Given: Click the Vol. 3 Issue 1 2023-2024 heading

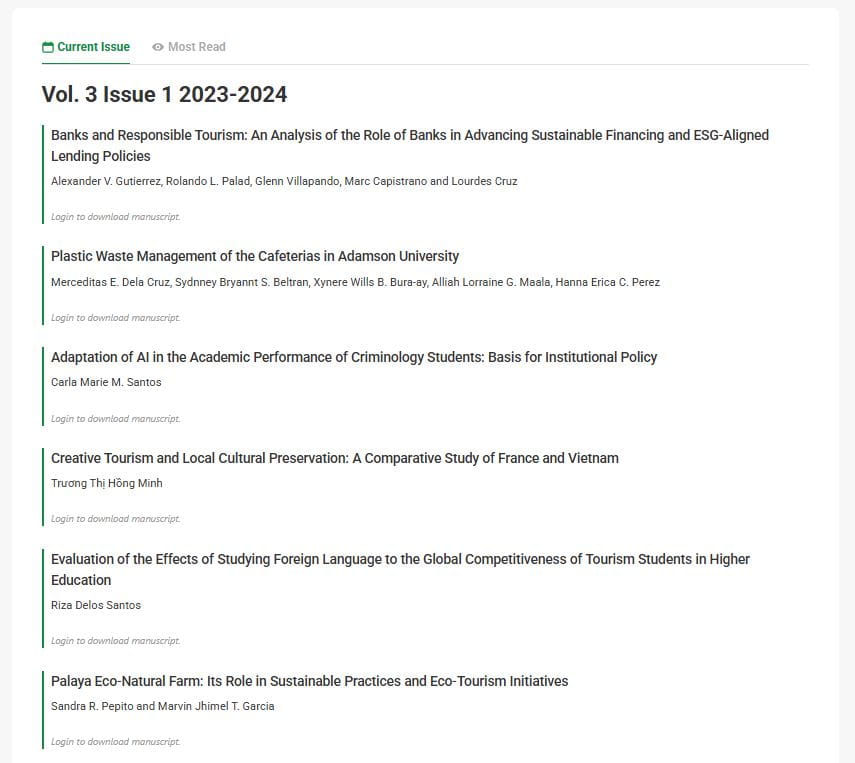Looking at the screenshot, I should [x=164, y=94].
